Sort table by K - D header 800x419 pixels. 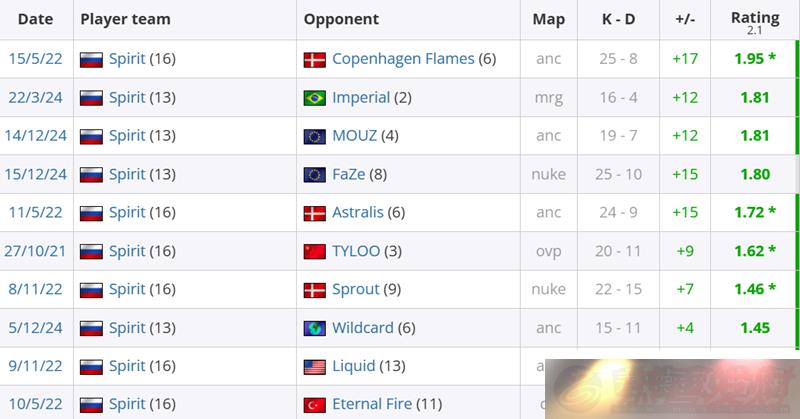pyautogui.click(x=618, y=19)
